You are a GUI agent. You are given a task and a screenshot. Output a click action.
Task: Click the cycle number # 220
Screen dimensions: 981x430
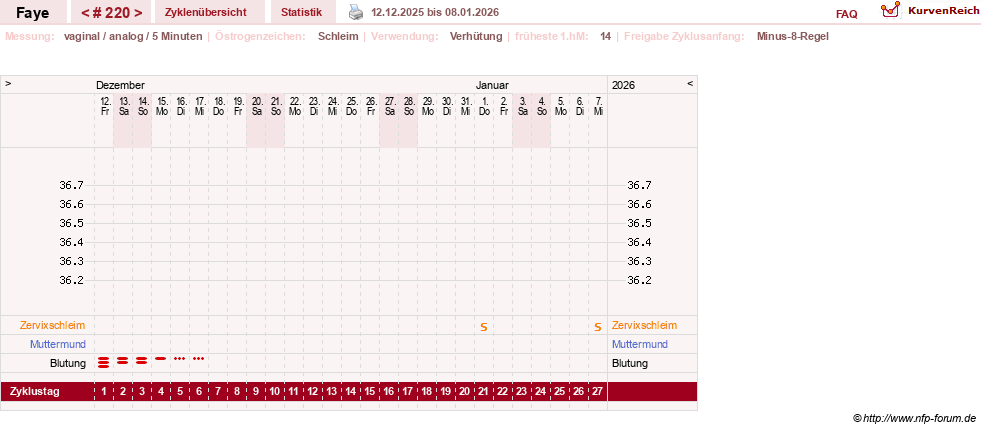(111, 13)
